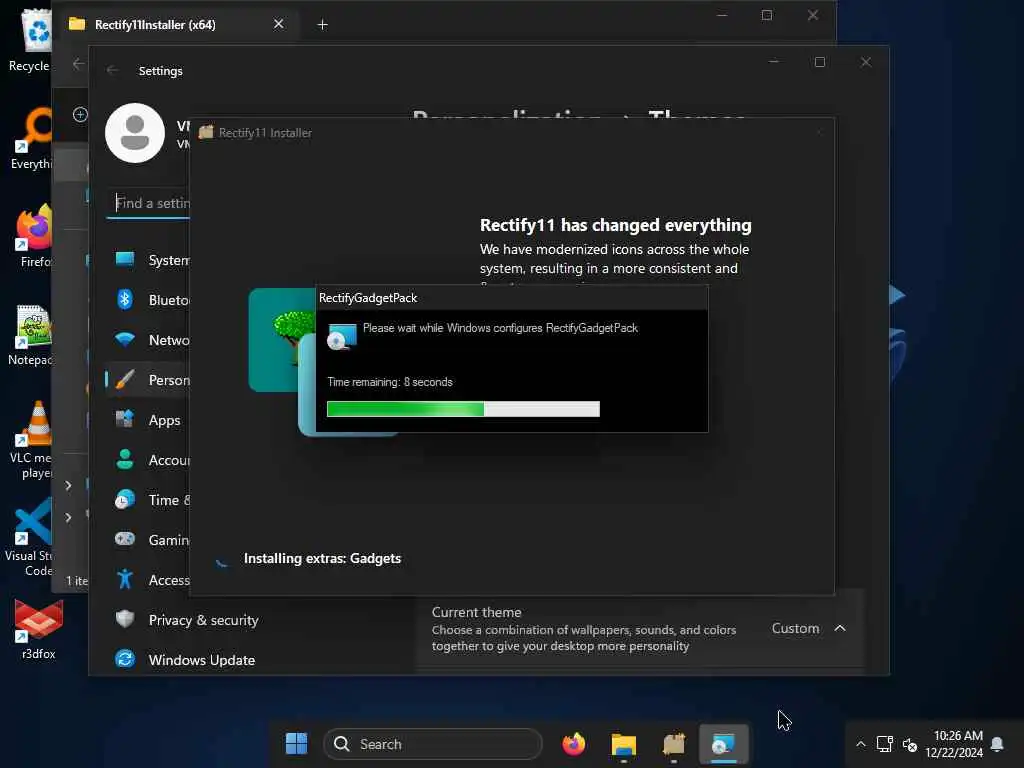This screenshot has height=768, width=1024.
Task: Click the Time & language clock icon
Action: point(124,500)
